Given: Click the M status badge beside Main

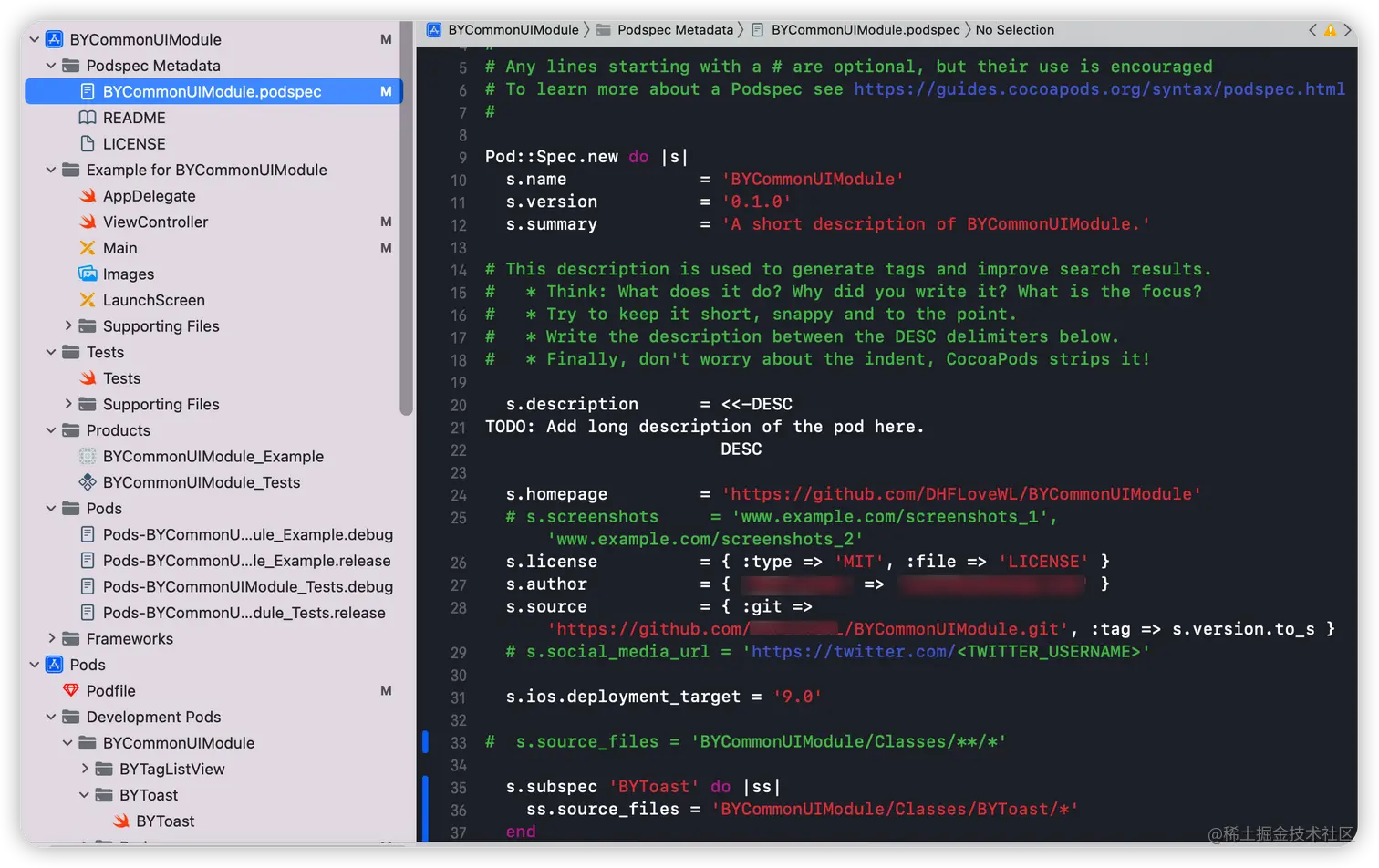Looking at the screenshot, I should [x=386, y=248].
